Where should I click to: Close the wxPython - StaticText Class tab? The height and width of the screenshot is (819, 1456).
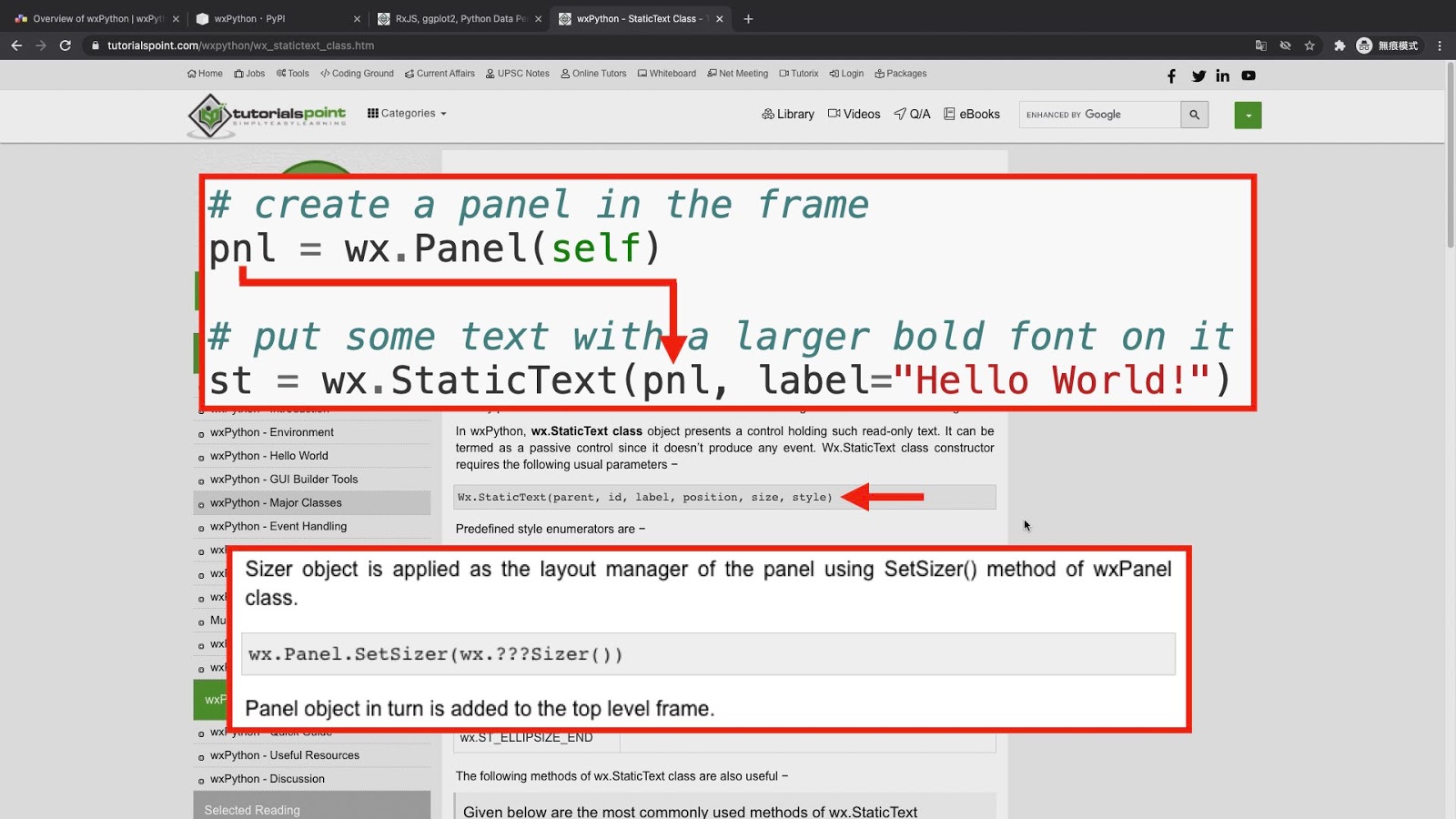click(x=719, y=18)
